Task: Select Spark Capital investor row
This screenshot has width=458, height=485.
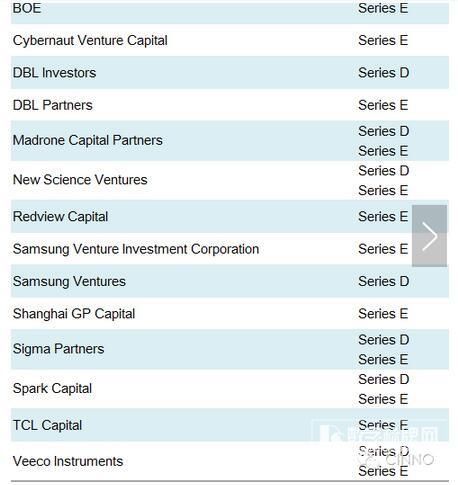Action: 230,389
